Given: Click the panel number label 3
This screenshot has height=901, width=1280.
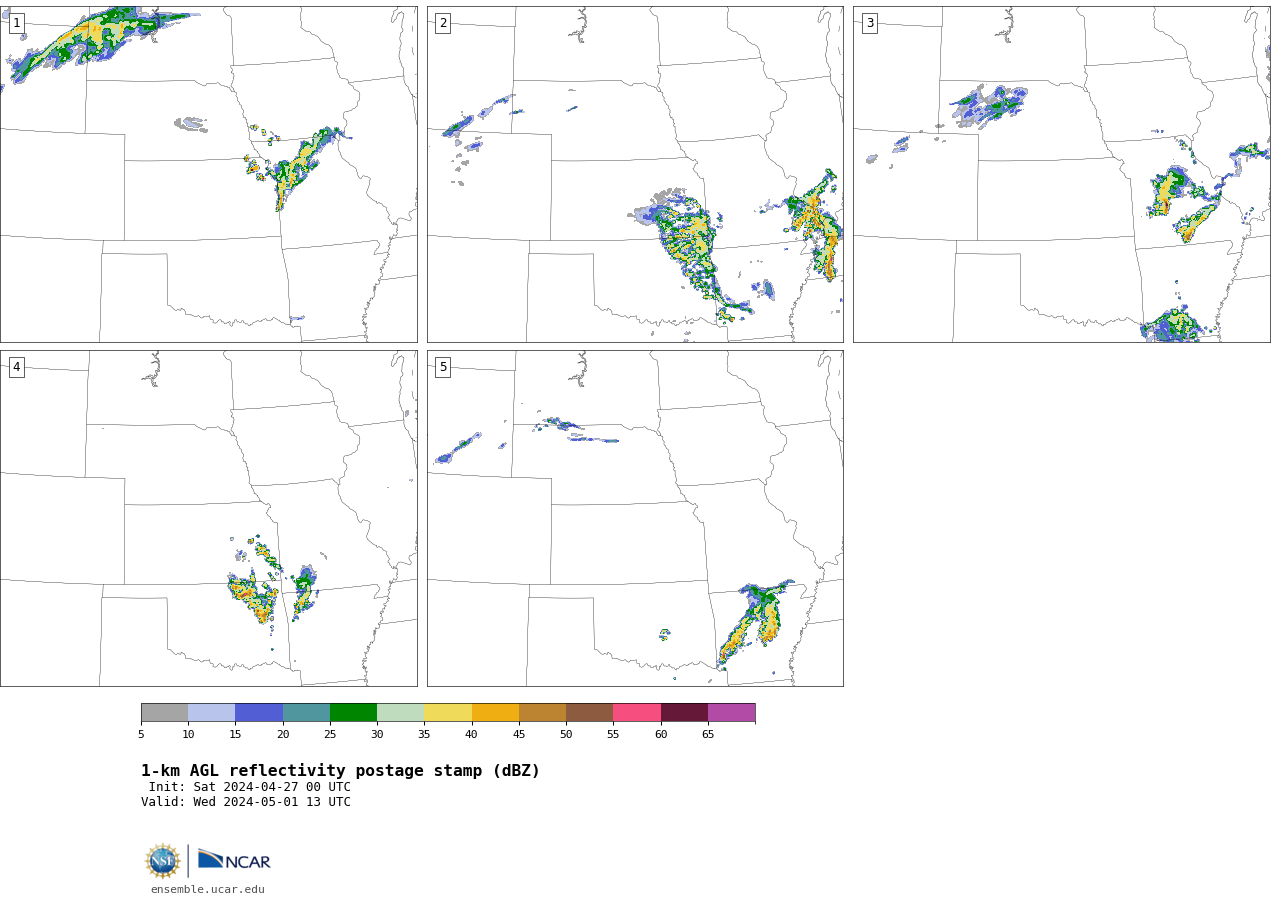Looking at the screenshot, I should coord(869,23).
